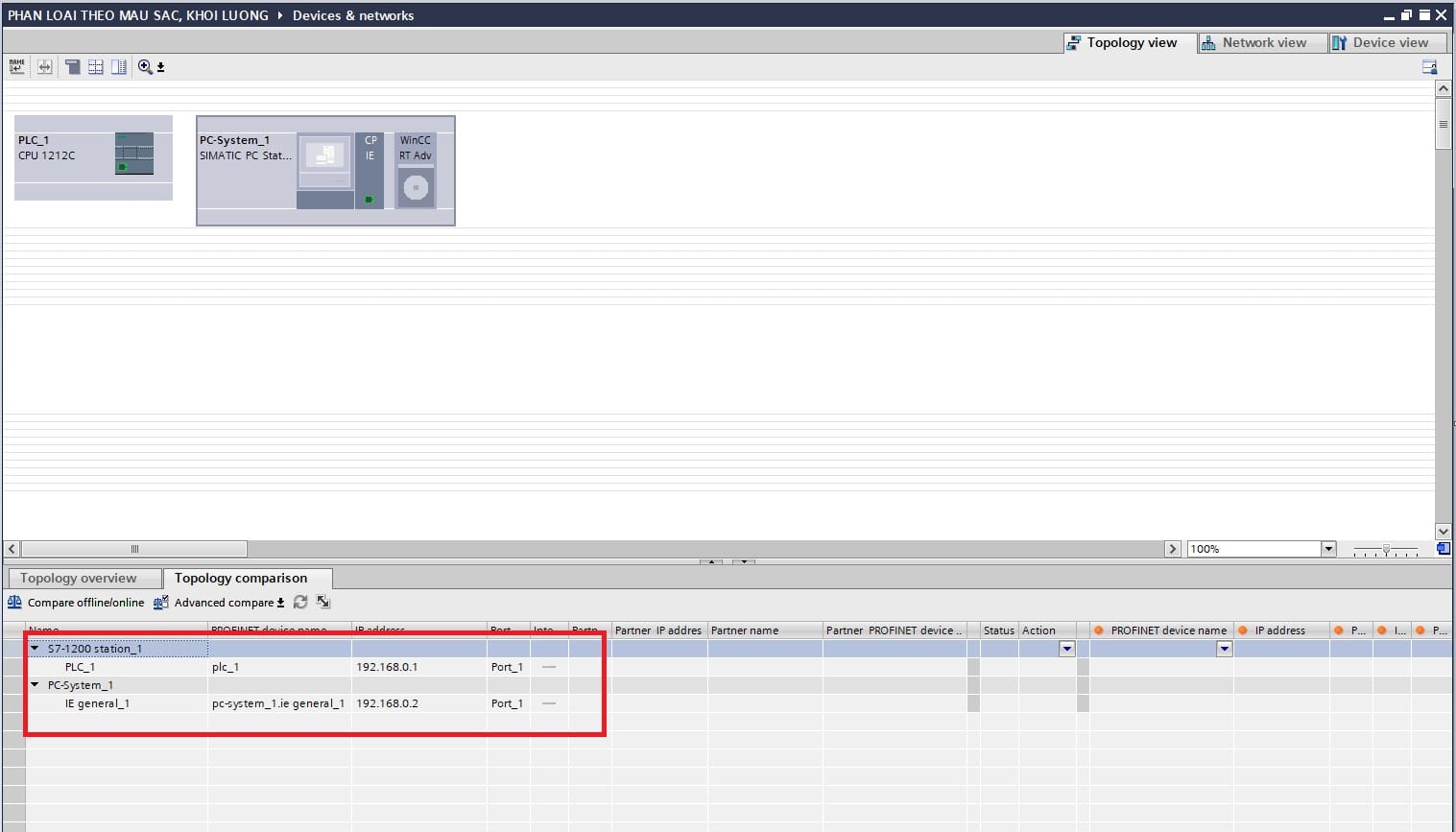Click the zoom magnifier tool icon

pos(145,66)
